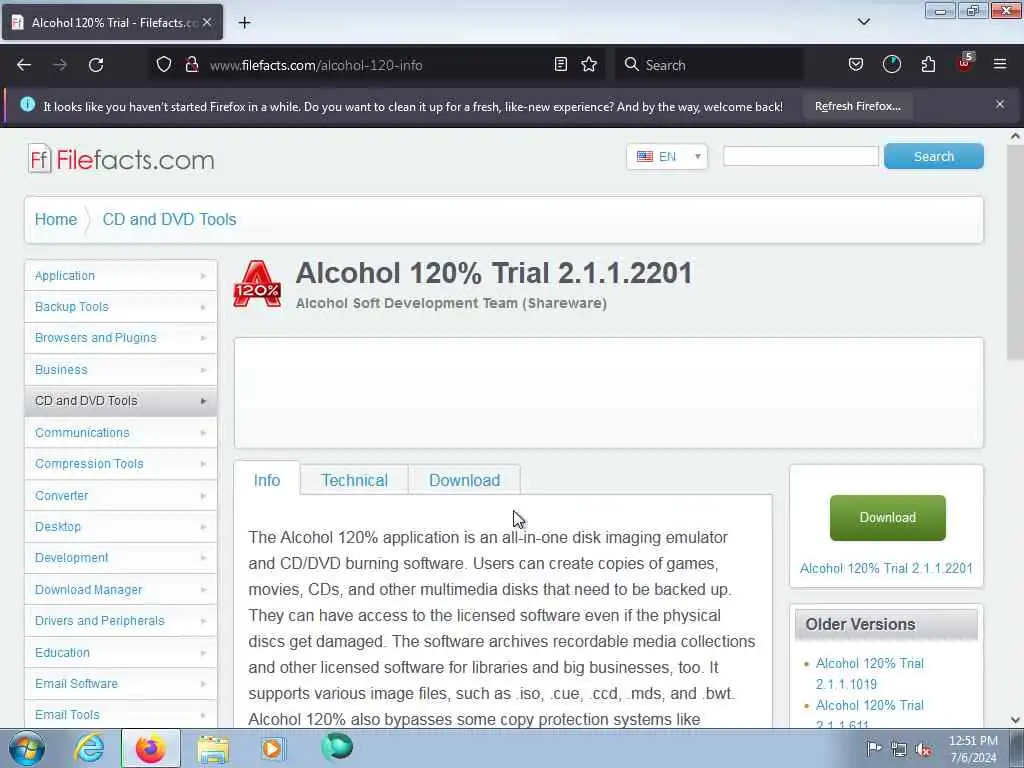Click the blue Search button
Screen dimensions: 1024x768
click(933, 157)
